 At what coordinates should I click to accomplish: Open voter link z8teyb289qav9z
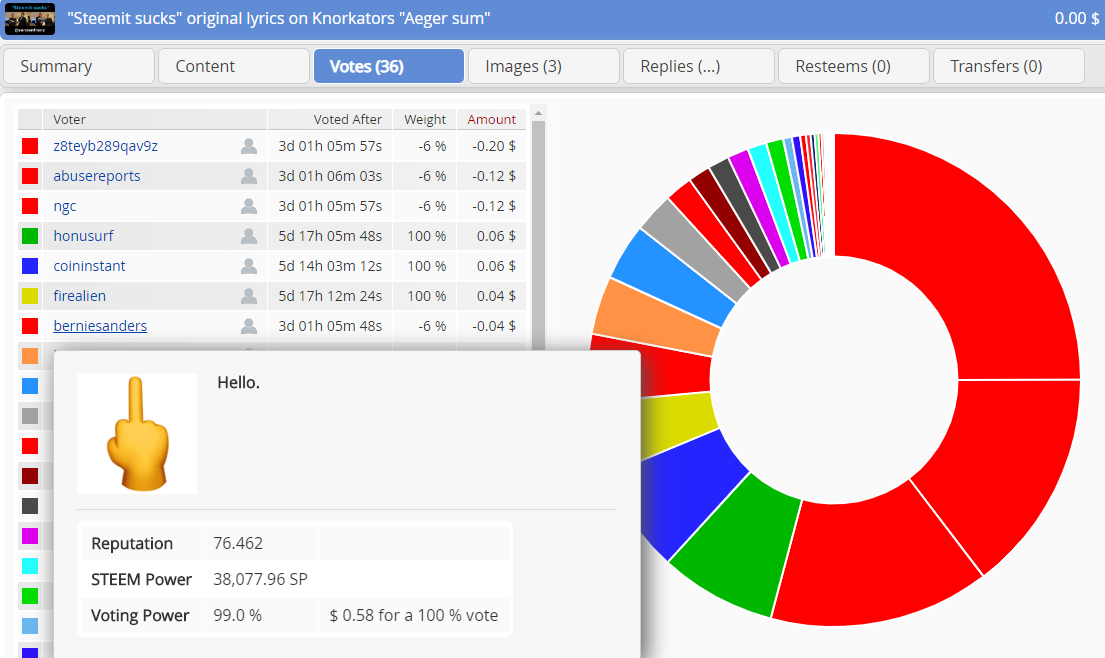[x=106, y=146]
